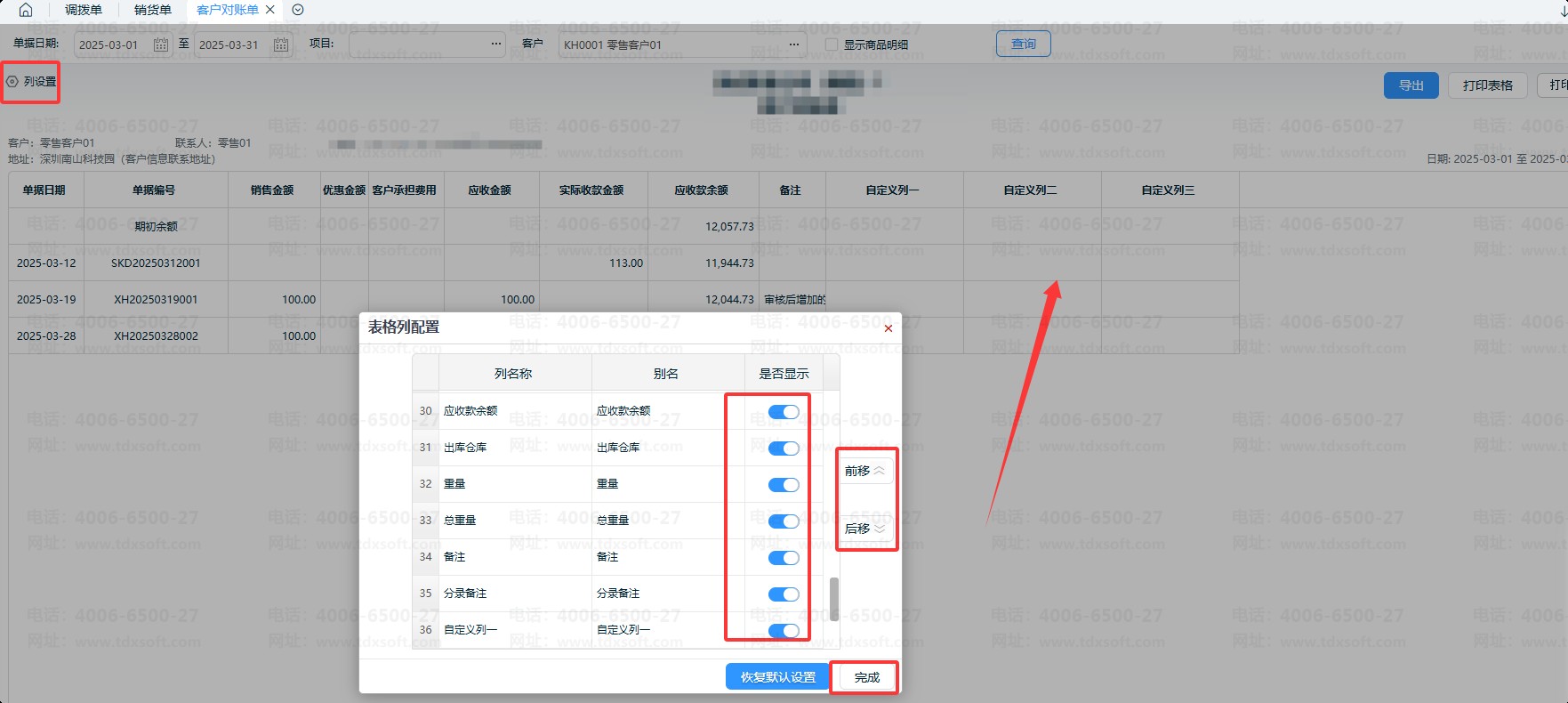Toggle display switch for 应收款余额 row

784,412
